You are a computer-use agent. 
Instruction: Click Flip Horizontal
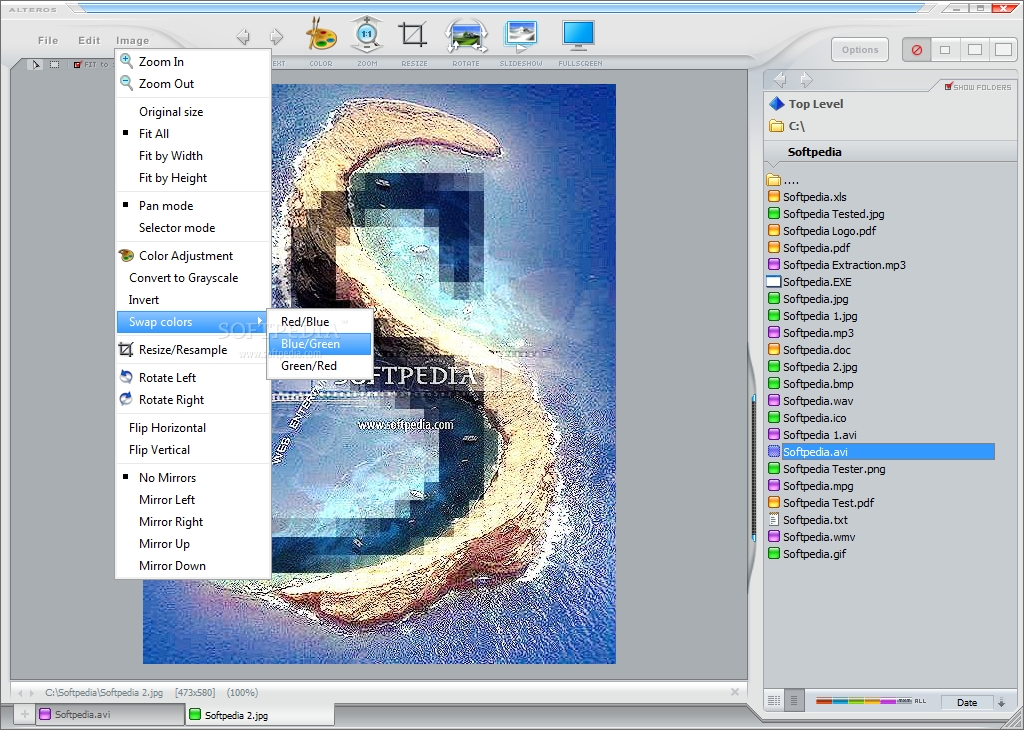(x=193, y=428)
